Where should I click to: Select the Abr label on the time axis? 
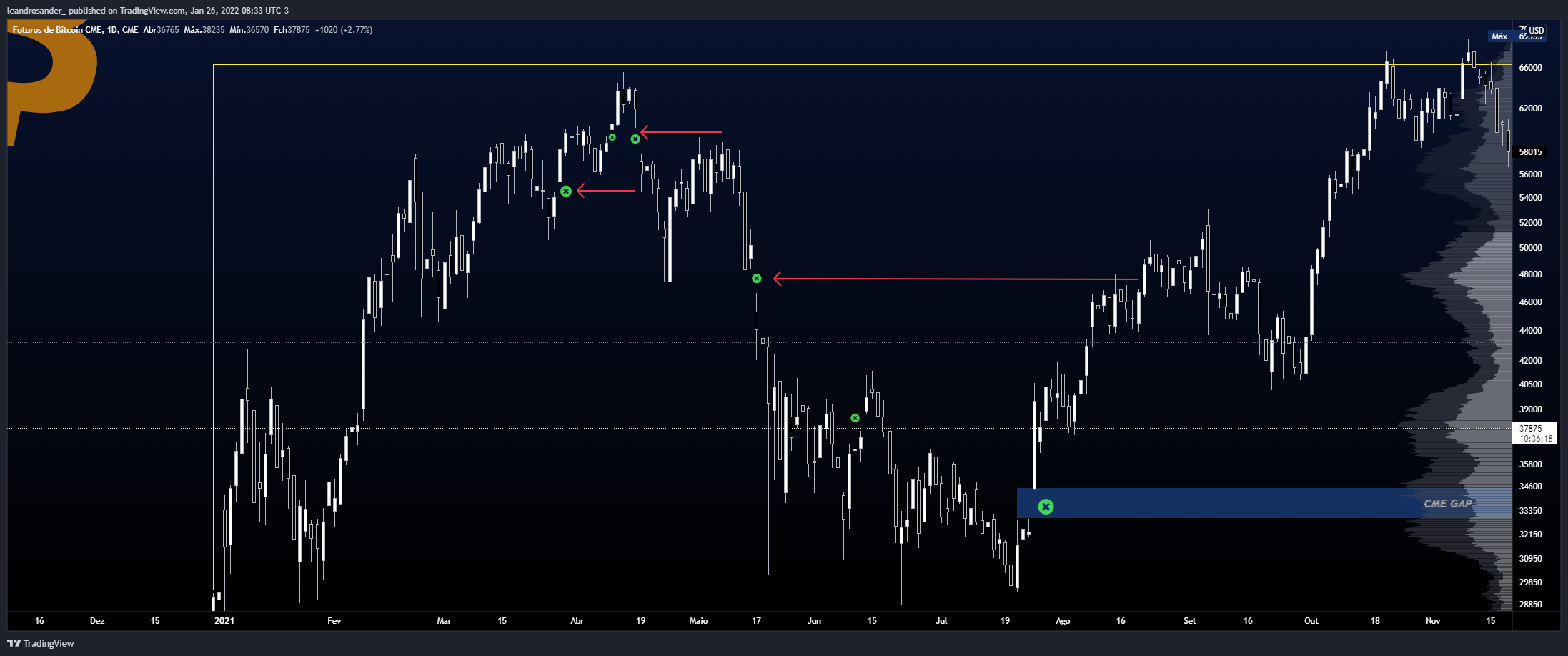click(x=577, y=621)
